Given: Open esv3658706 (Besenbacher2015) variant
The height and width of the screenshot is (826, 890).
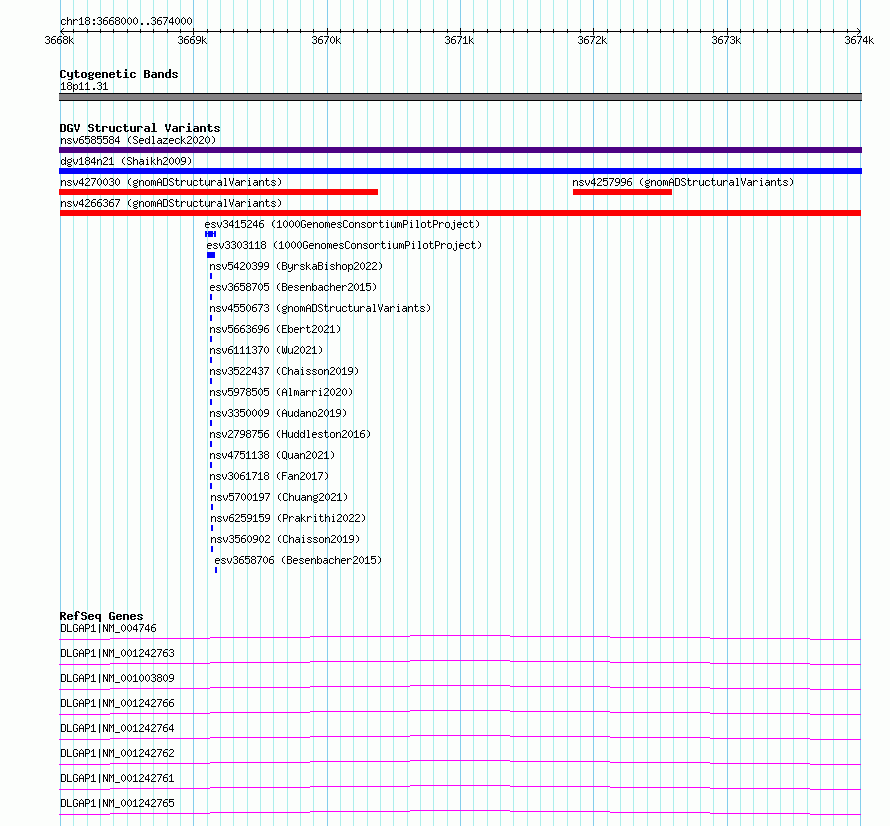Looking at the screenshot, I should [298, 560].
